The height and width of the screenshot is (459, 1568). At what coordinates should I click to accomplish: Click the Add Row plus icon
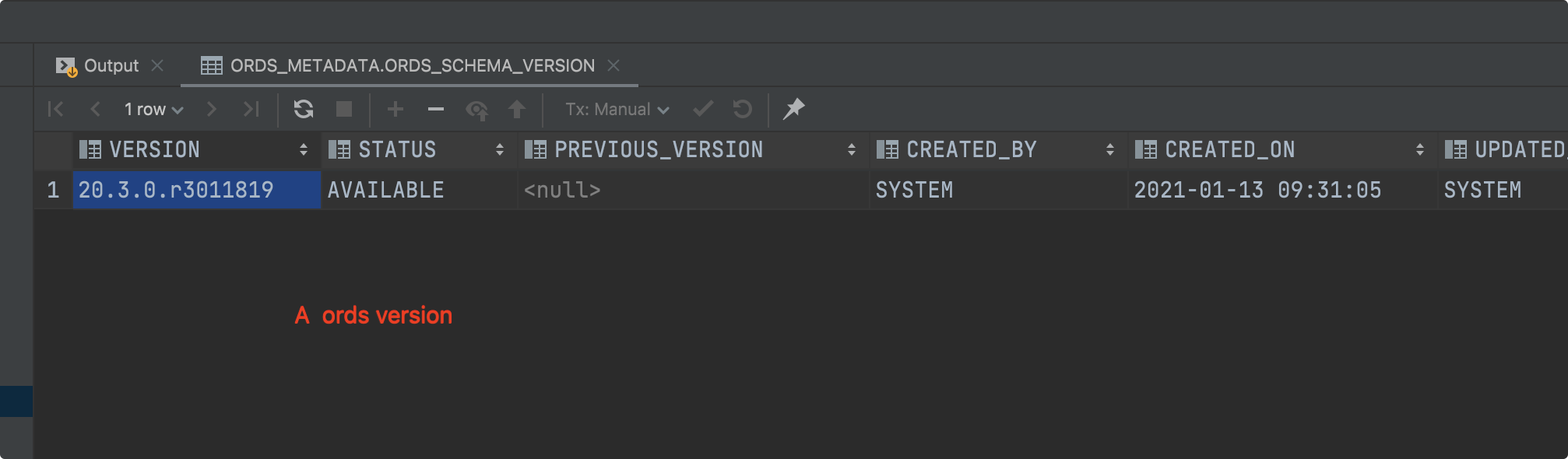tap(396, 110)
